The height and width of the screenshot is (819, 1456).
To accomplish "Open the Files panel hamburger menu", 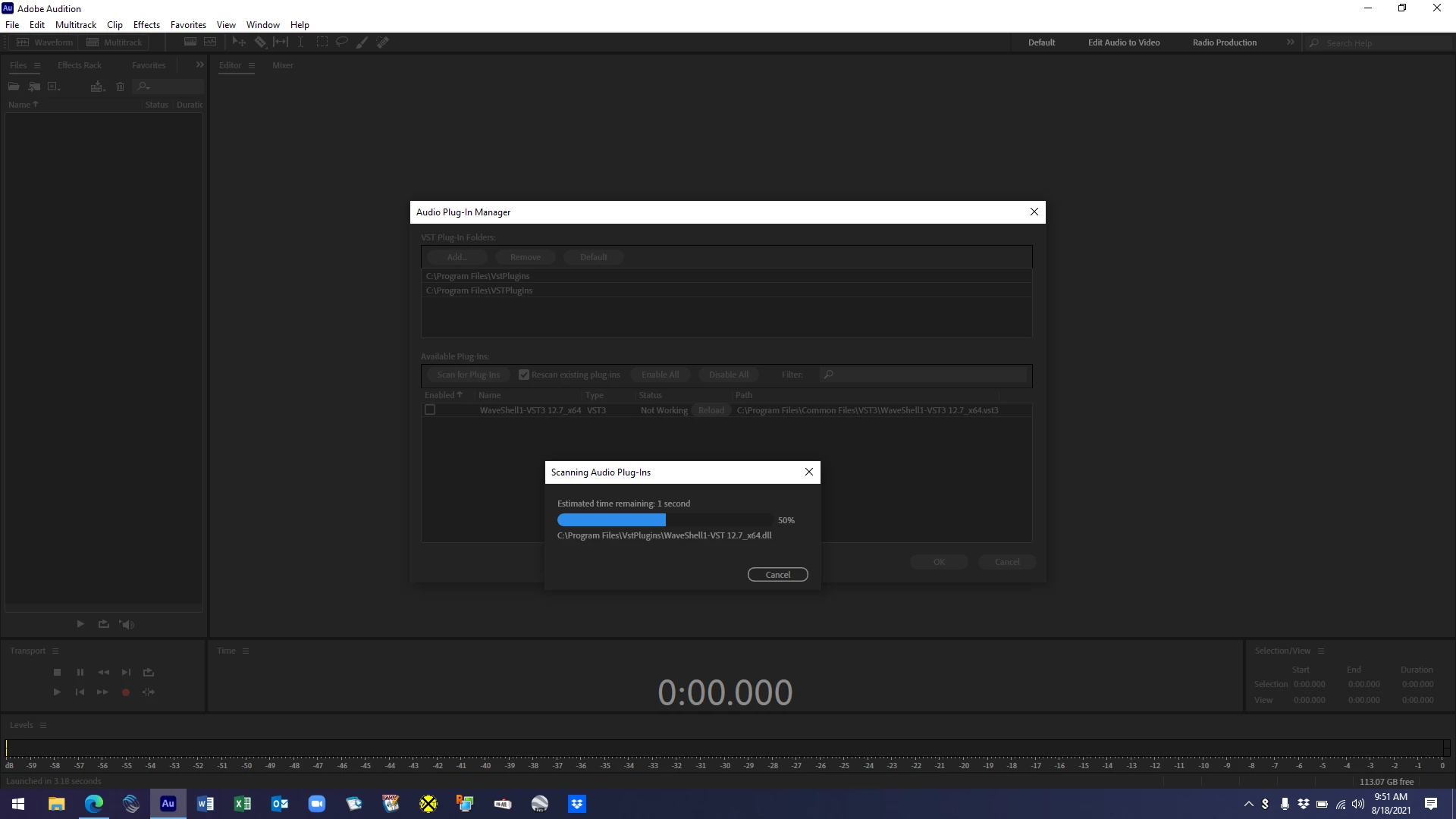I will tap(37, 66).
